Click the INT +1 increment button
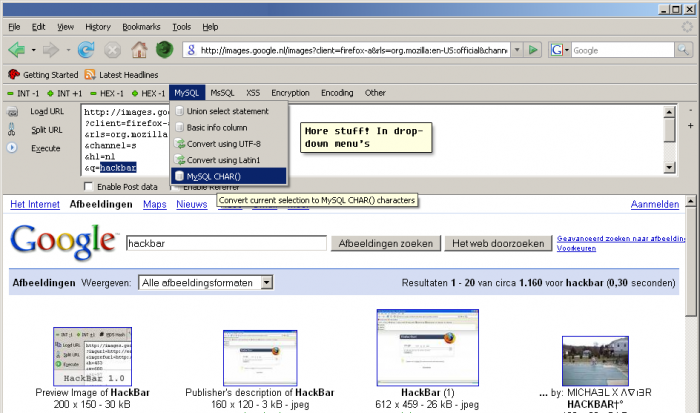 tap(65, 93)
